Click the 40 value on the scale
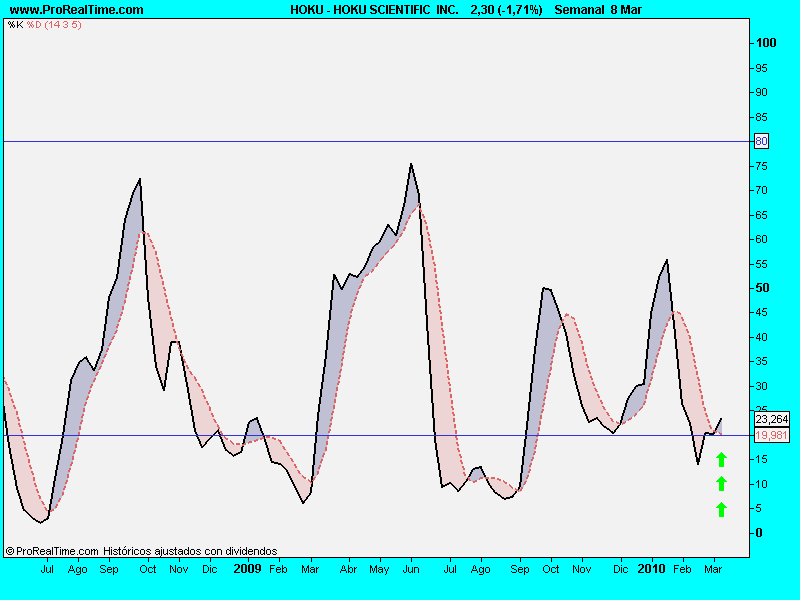 click(x=761, y=337)
